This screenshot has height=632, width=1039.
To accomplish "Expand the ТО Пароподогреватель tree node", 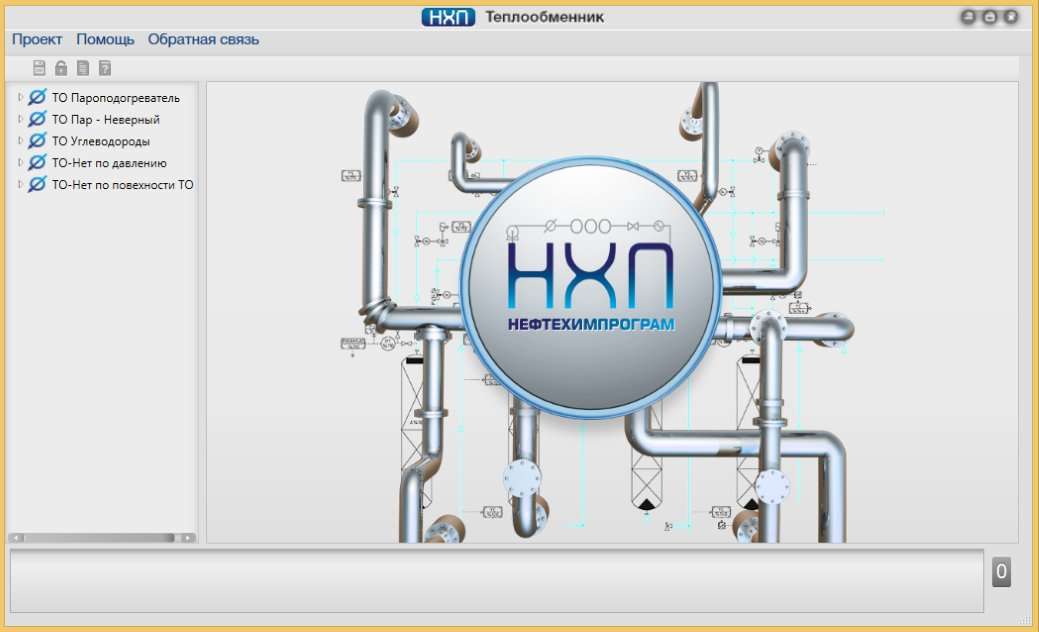I will coord(20,97).
